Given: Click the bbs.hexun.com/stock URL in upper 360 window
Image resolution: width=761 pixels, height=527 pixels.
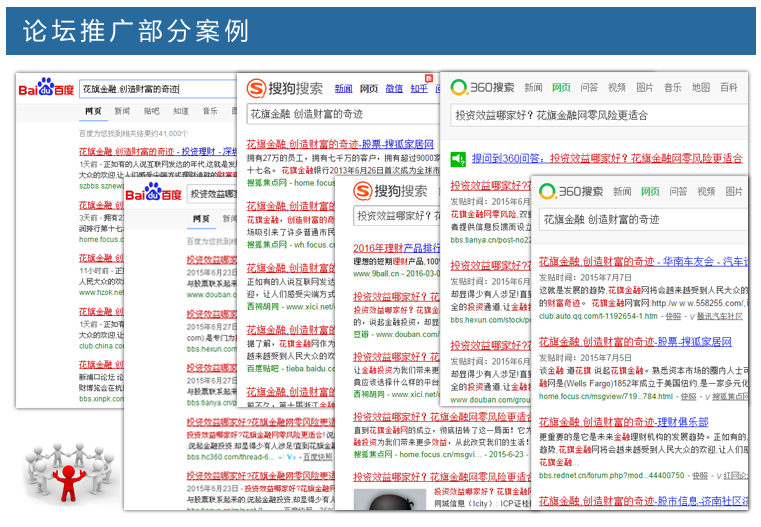Looking at the screenshot, I should tap(491, 320).
